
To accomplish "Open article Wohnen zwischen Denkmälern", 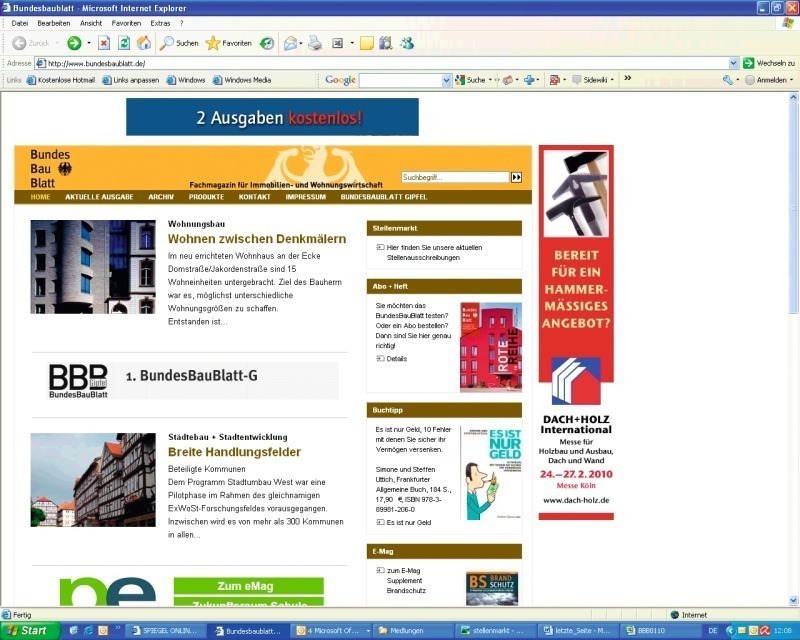I will coord(257,239).
